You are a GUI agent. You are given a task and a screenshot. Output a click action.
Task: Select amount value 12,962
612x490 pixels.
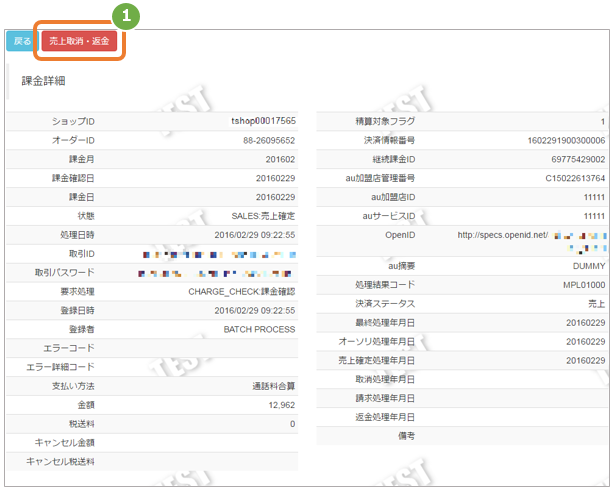[x=281, y=405]
